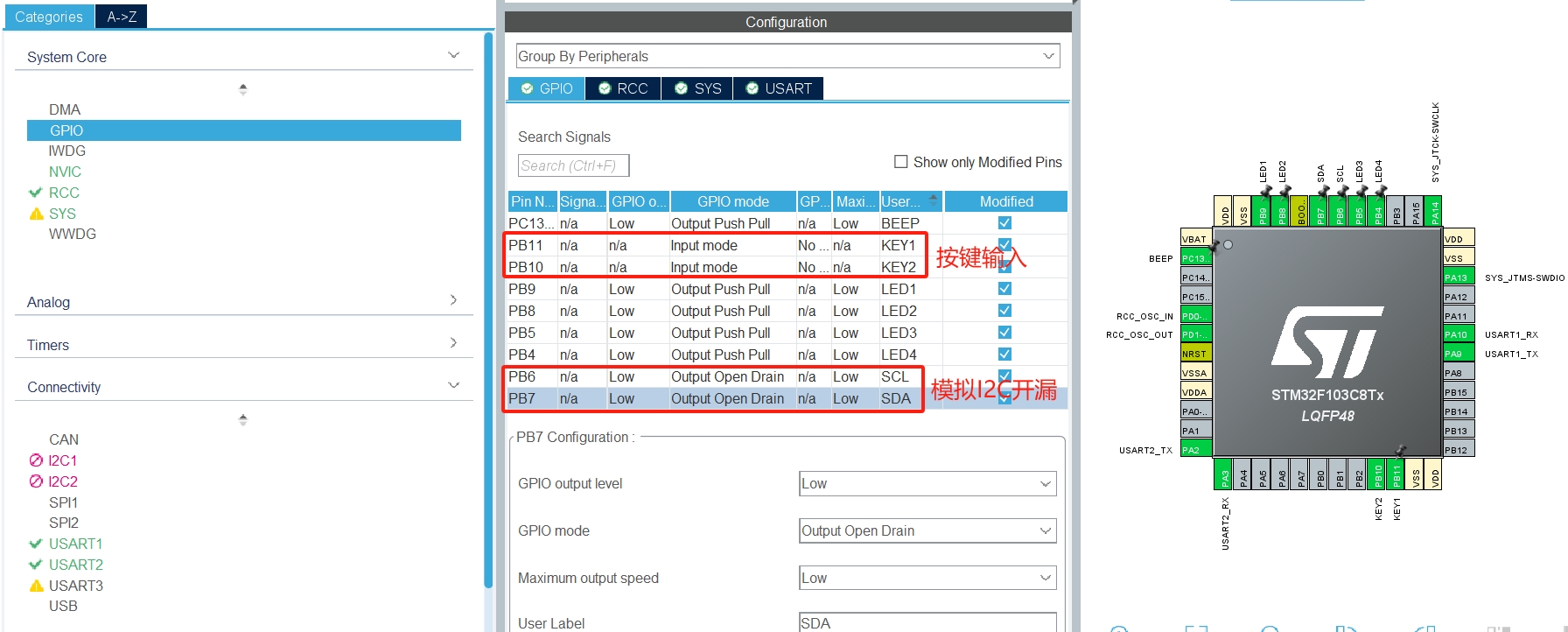Select SPI1 in Connectivity list

coord(64,502)
